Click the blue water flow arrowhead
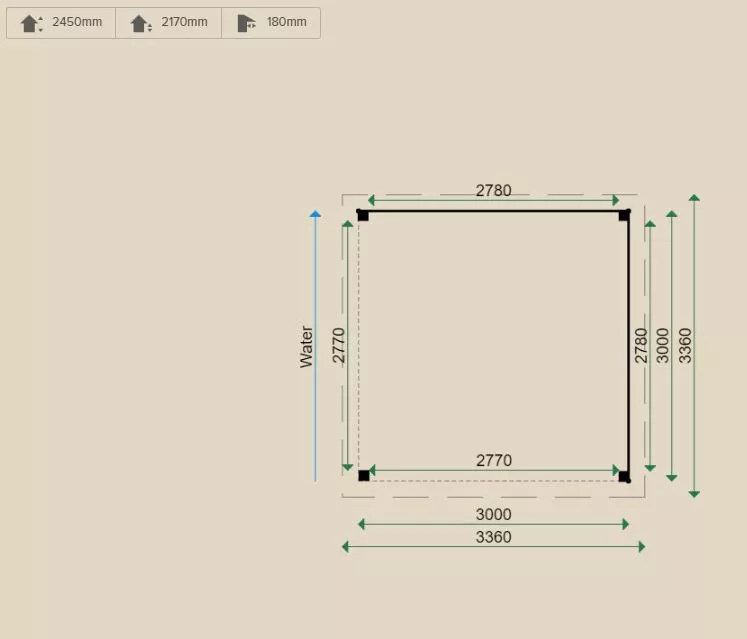The height and width of the screenshot is (639, 747). (x=315, y=214)
